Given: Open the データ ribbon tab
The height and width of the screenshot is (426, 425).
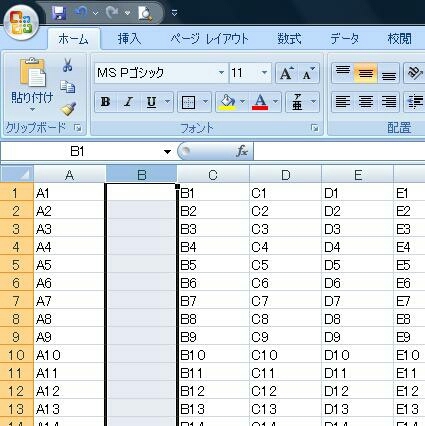Looking at the screenshot, I should [x=345, y=39].
